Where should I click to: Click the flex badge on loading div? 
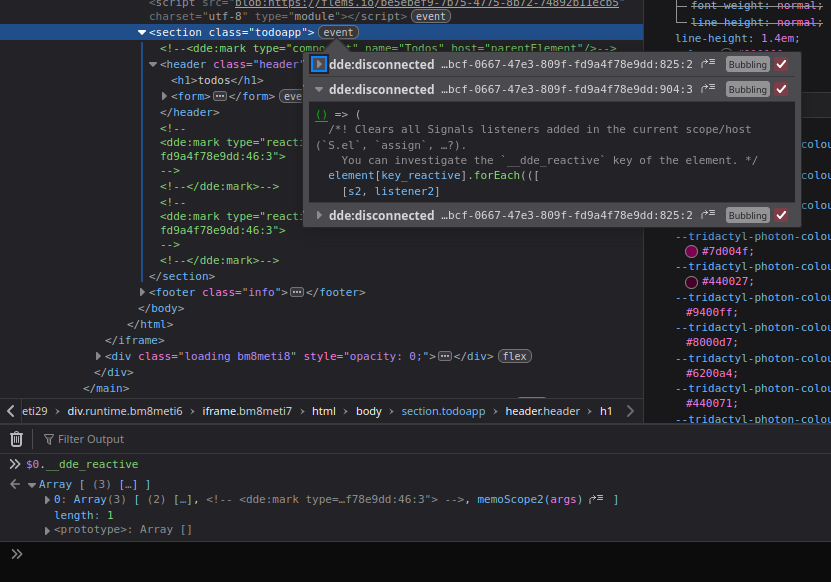tap(515, 356)
